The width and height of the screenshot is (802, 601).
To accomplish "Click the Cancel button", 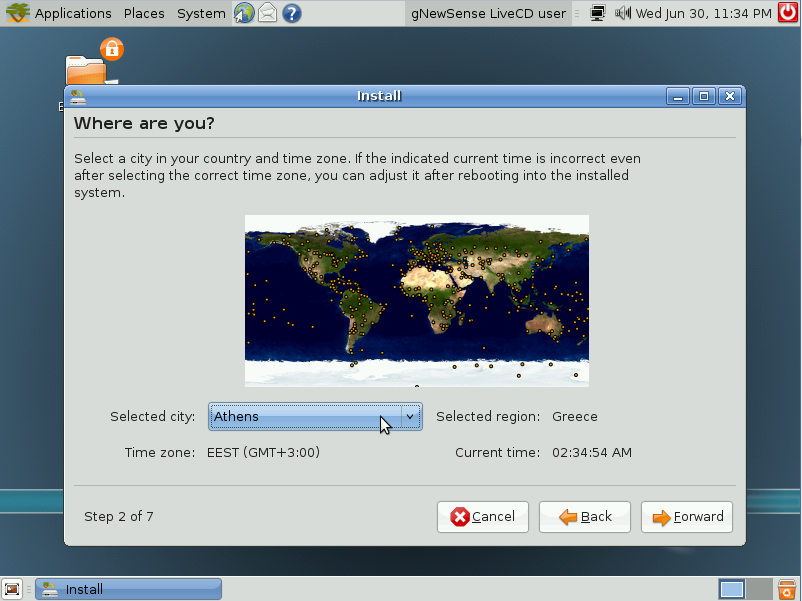I will 483,517.
